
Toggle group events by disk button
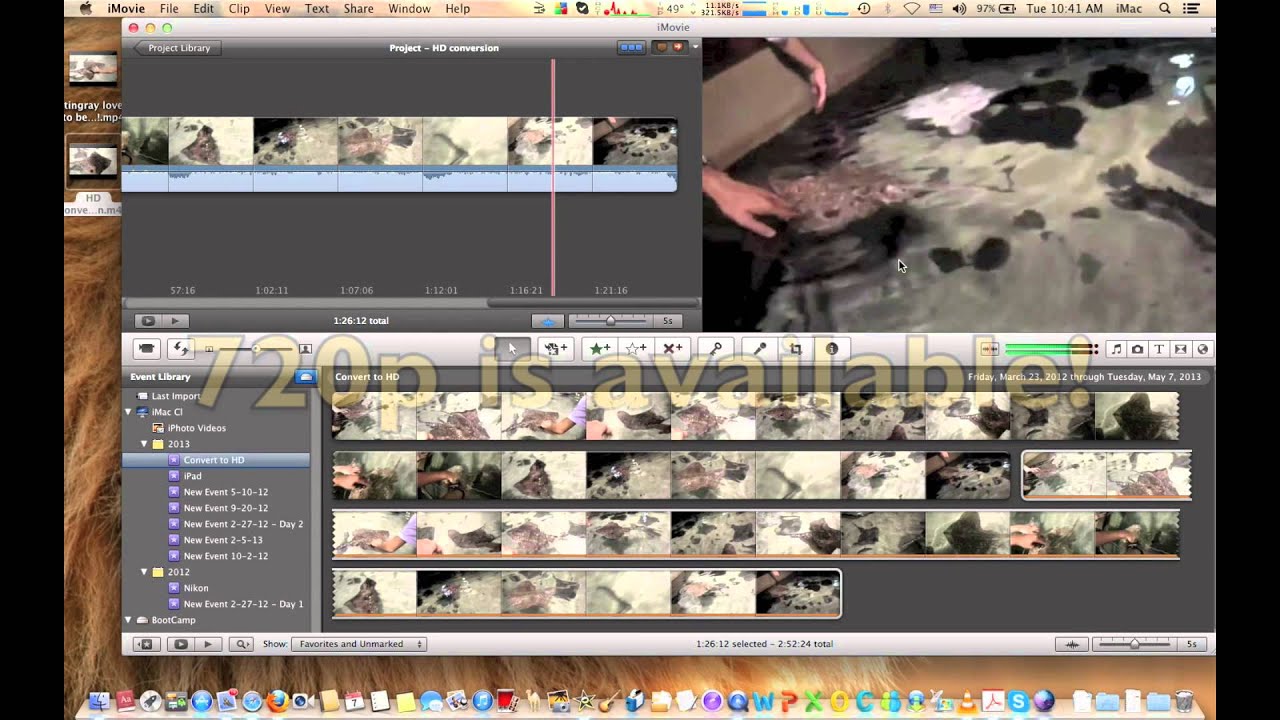[x=306, y=376]
